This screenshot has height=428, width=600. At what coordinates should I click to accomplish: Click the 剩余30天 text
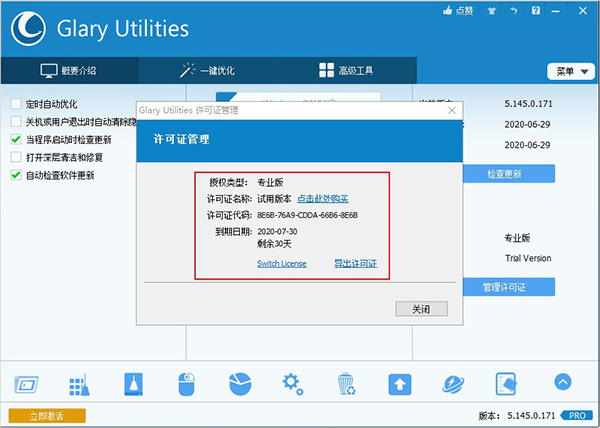[x=274, y=244]
